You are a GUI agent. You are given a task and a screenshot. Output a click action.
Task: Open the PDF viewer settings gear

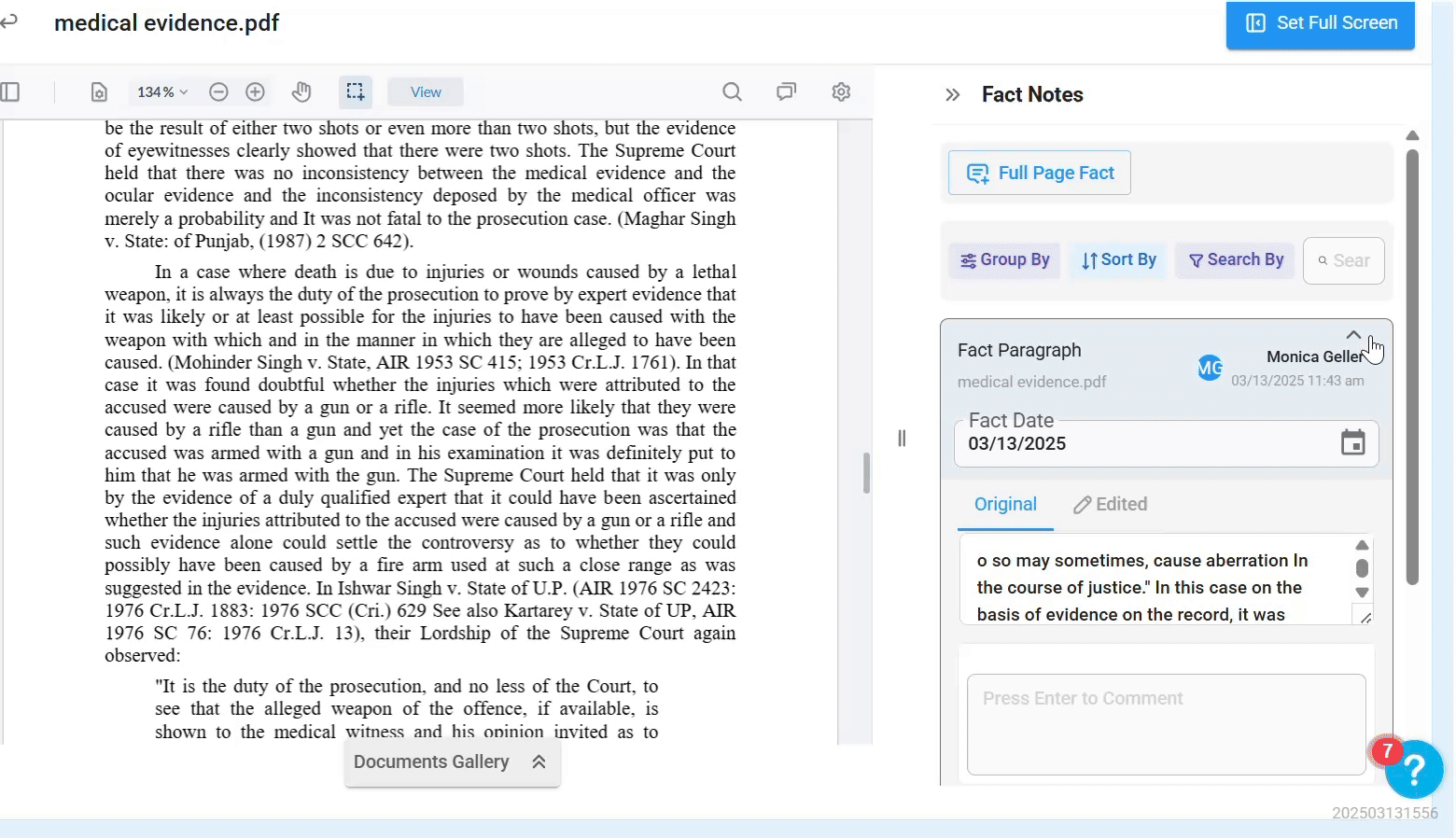[x=841, y=91]
